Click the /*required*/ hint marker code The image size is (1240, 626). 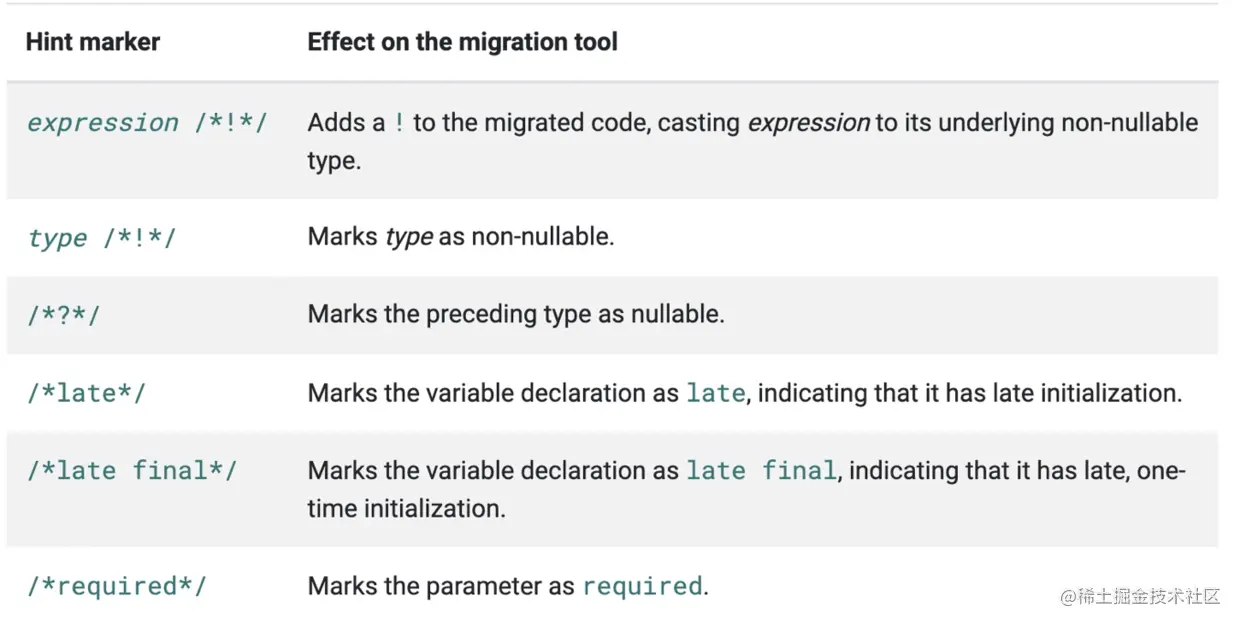click(116, 586)
